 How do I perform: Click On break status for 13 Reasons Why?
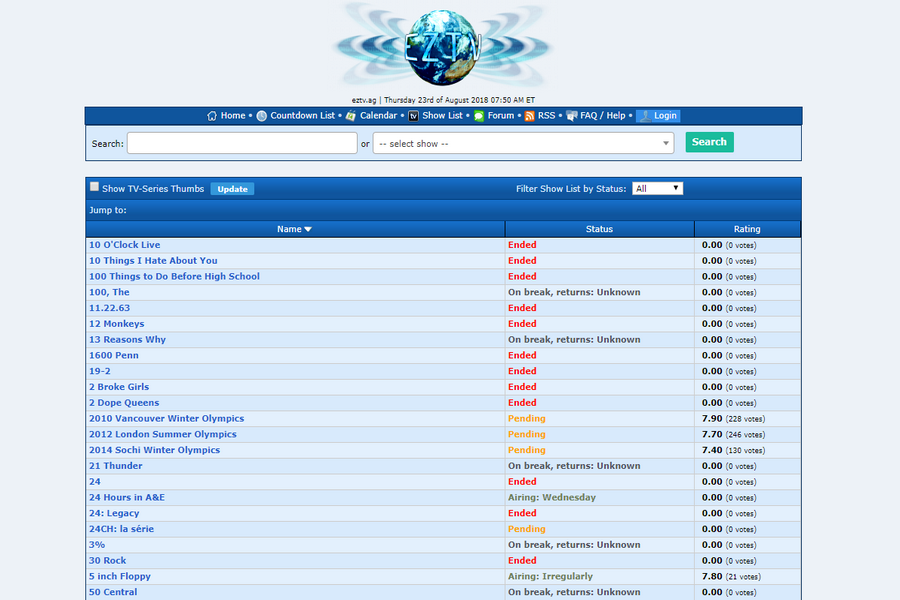coord(574,339)
